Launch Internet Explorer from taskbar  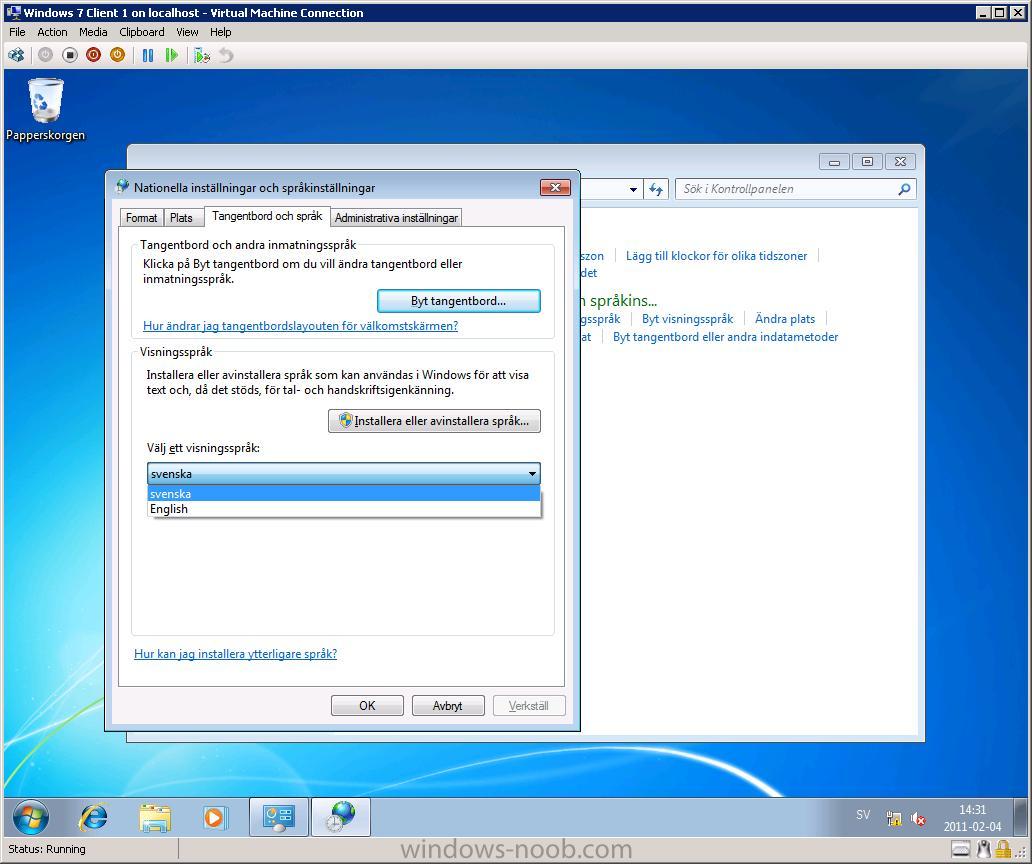point(93,818)
